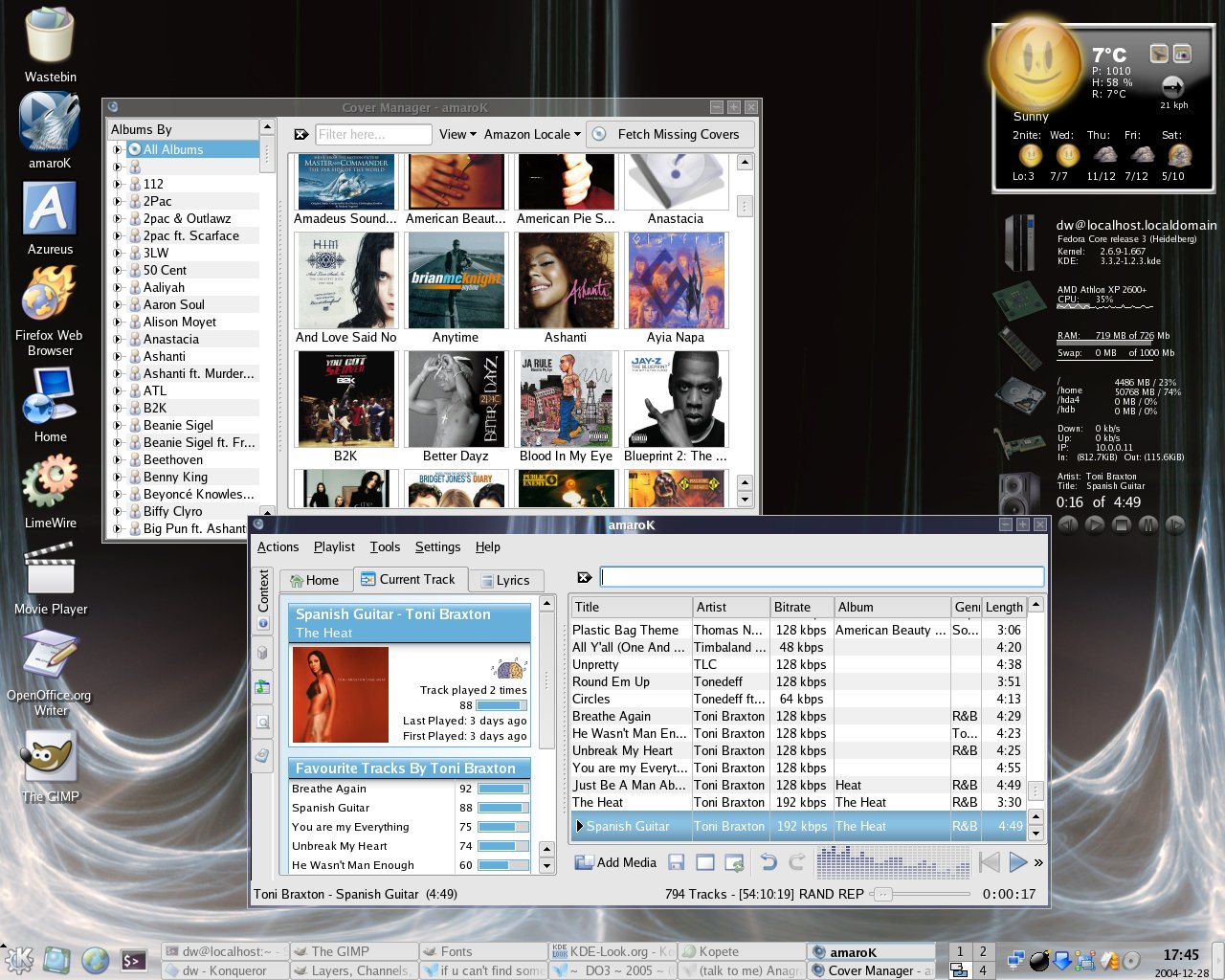Switch to the Kopete taskbar window
The image size is (1225, 980).
click(x=743, y=951)
